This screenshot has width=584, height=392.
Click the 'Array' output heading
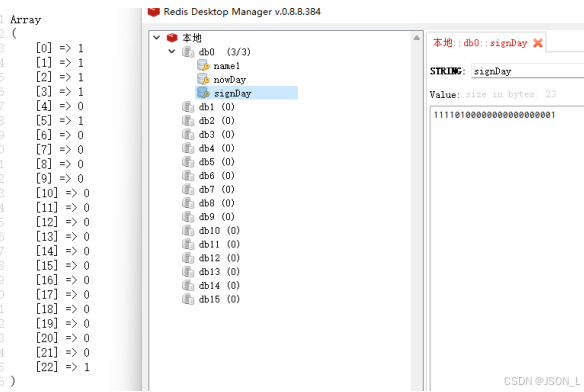[x=26, y=20]
